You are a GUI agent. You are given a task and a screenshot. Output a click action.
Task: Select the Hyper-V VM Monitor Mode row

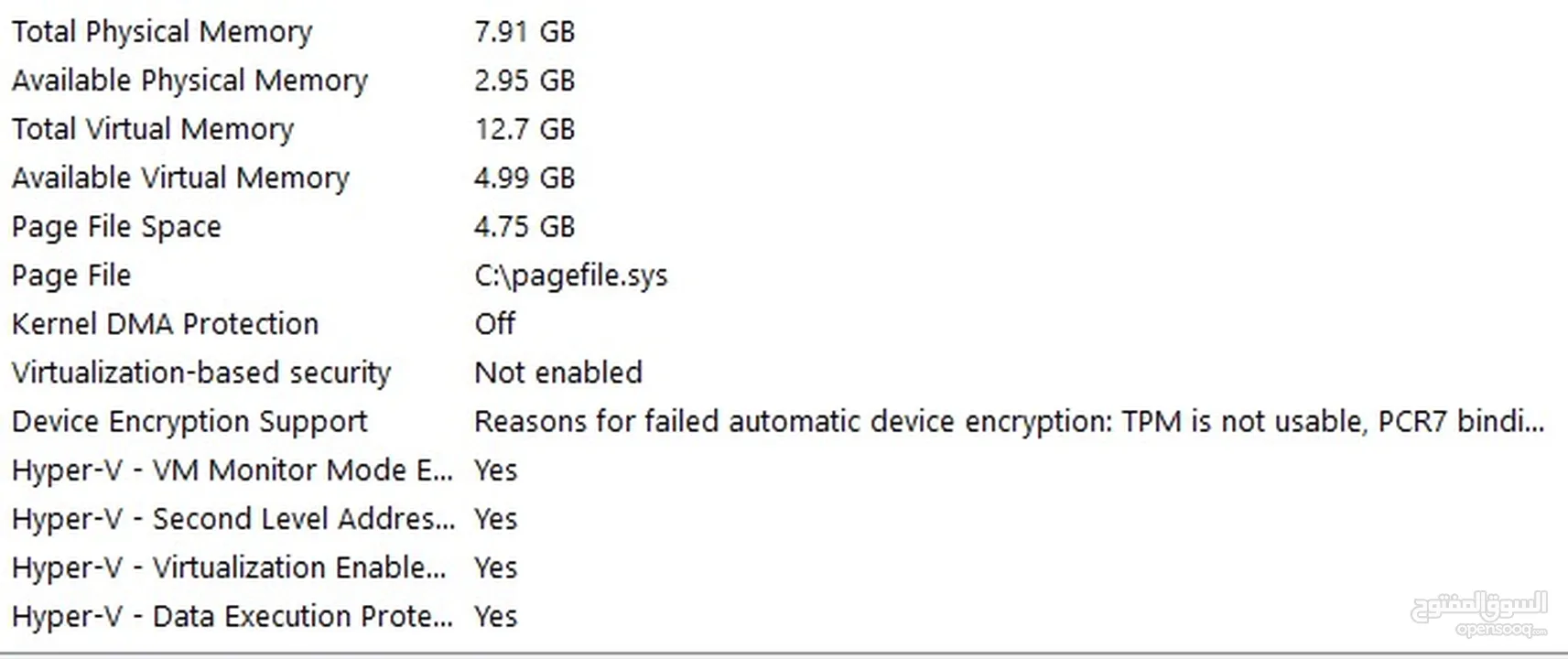784,470
